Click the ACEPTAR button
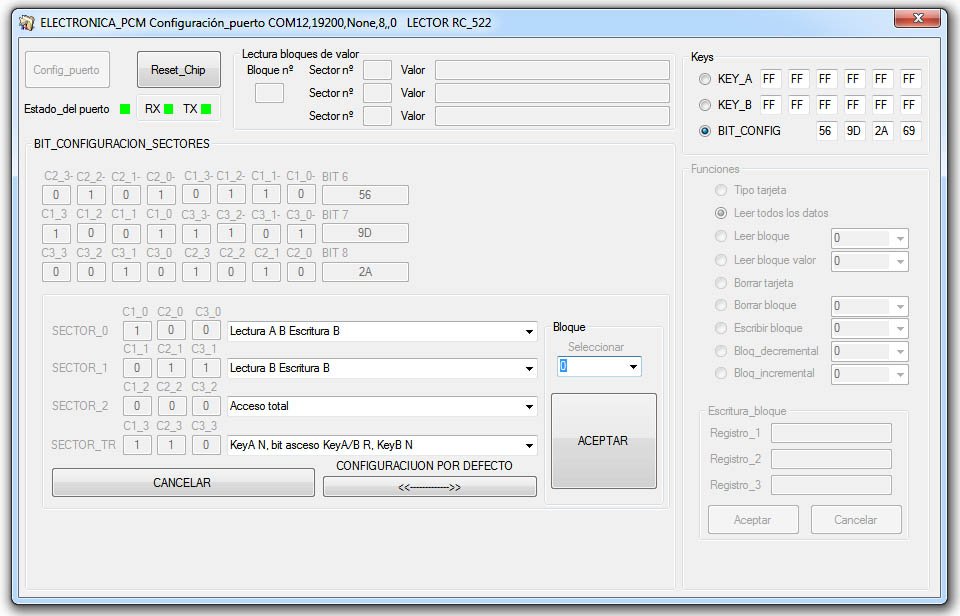This screenshot has height=616, width=960. [x=603, y=441]
